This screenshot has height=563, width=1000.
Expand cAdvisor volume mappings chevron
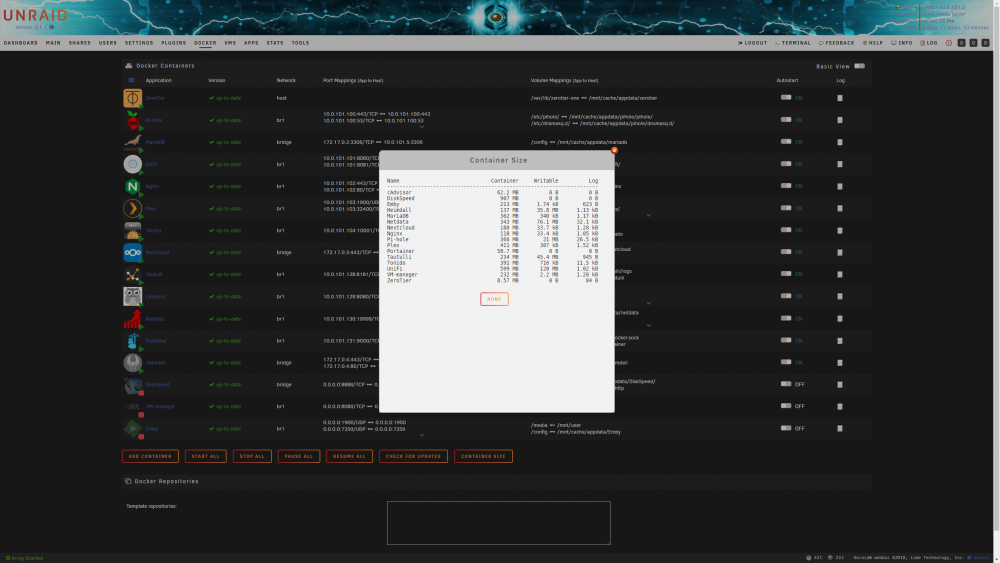(x=649, y=303)
